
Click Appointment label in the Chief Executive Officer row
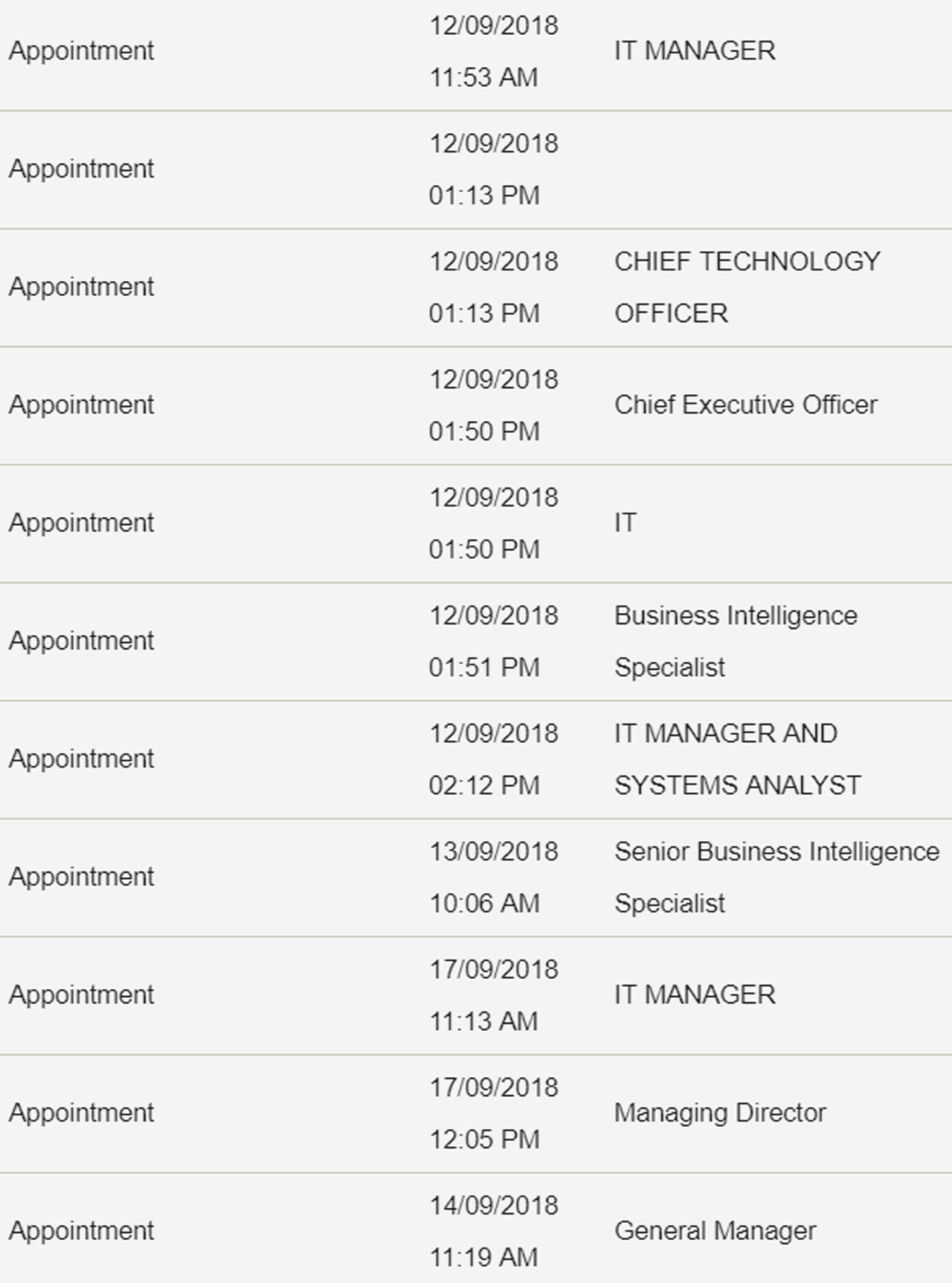(x=81, y=405)
